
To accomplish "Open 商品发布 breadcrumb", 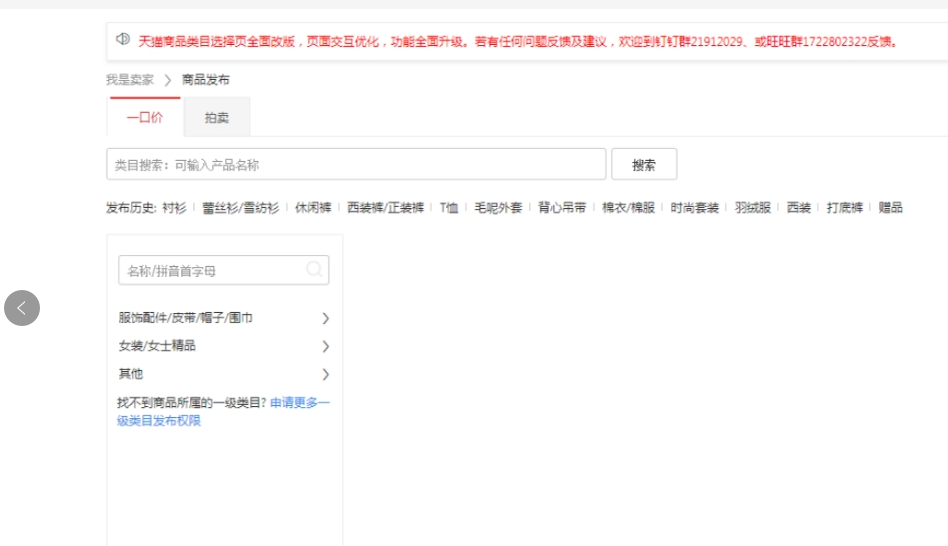I will tap(206, 80).
